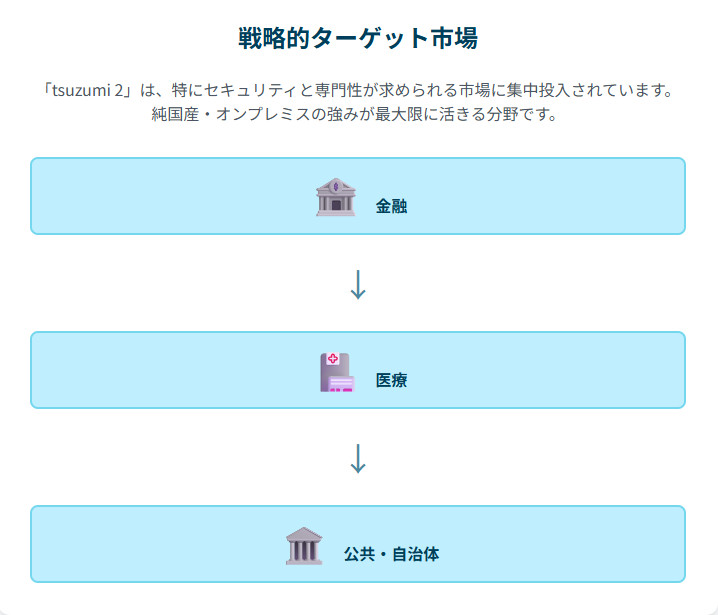Click the bank icon in the 金融 card
This screenshot has height=615, width=718.
[x=335, y=197]
